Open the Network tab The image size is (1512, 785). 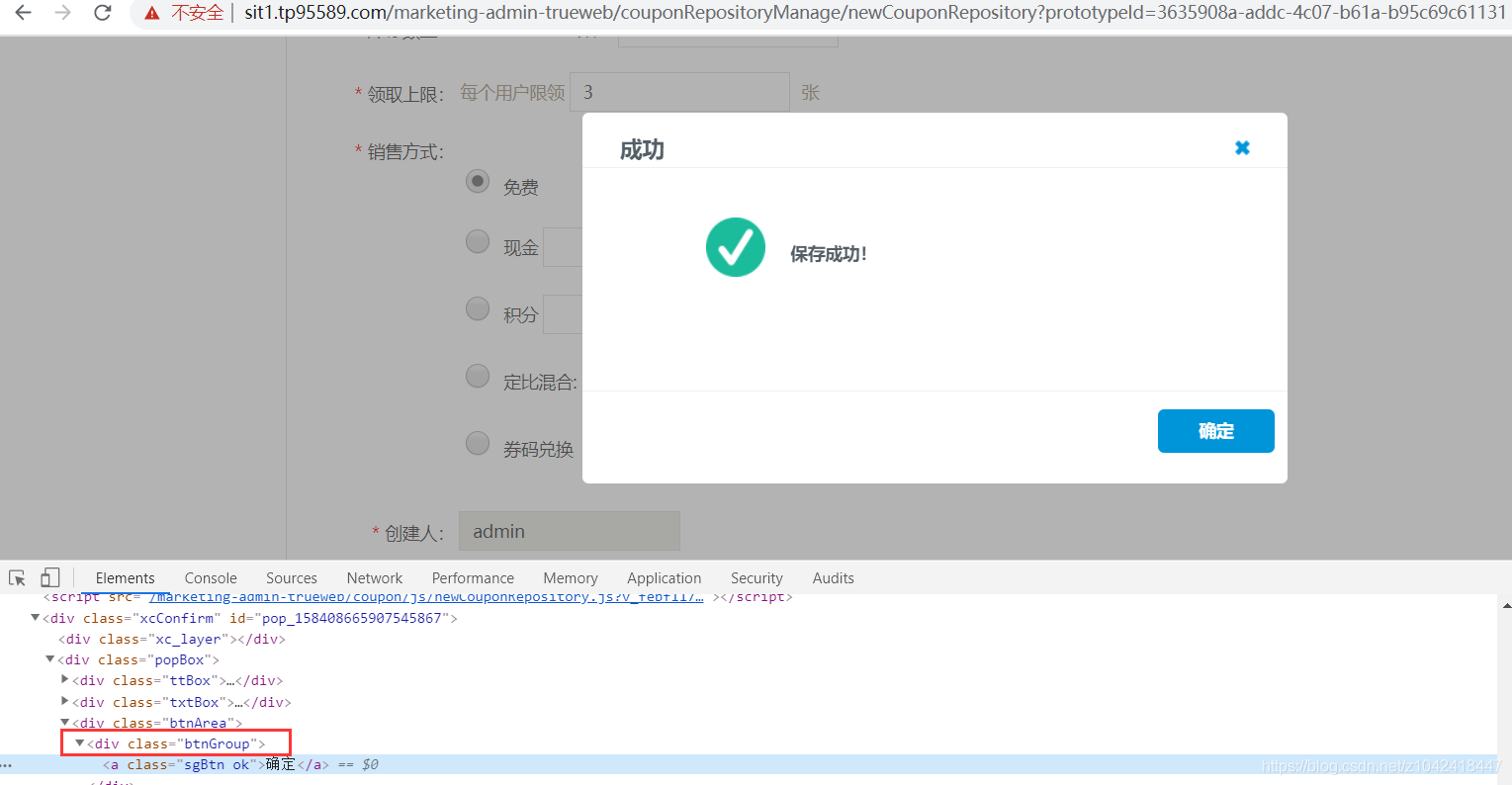(375, 578)
